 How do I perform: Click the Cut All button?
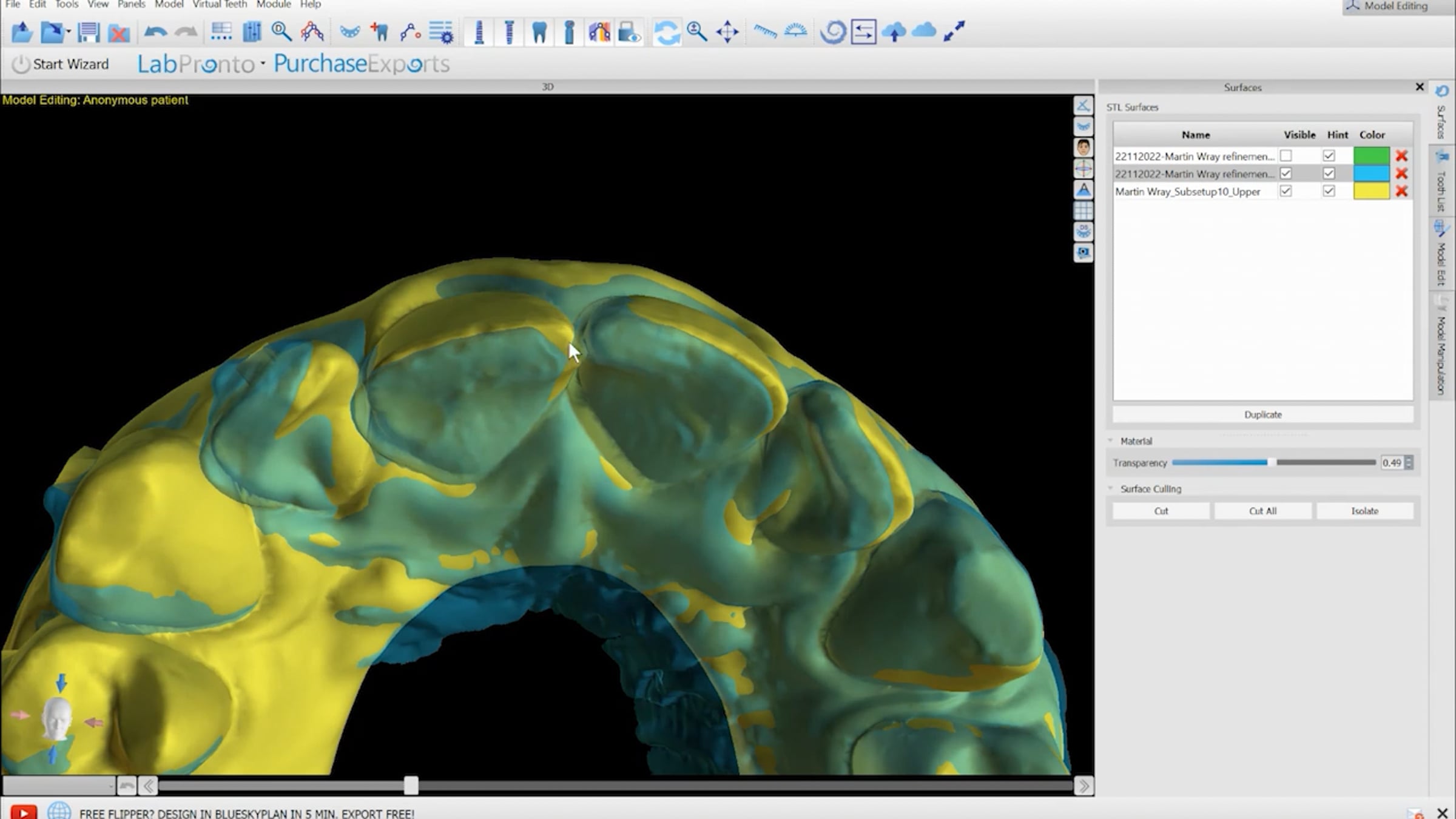(x=1263, y=511)
